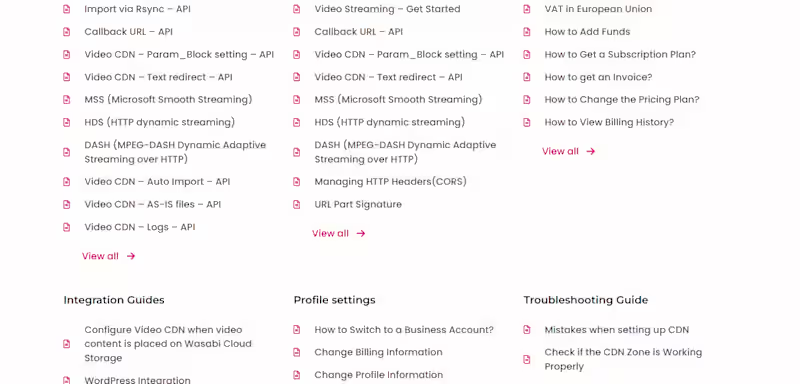Open 'How to Switch to a Business Account?'
The height and width of the screenshot is (384, 800).
point(404,329)
